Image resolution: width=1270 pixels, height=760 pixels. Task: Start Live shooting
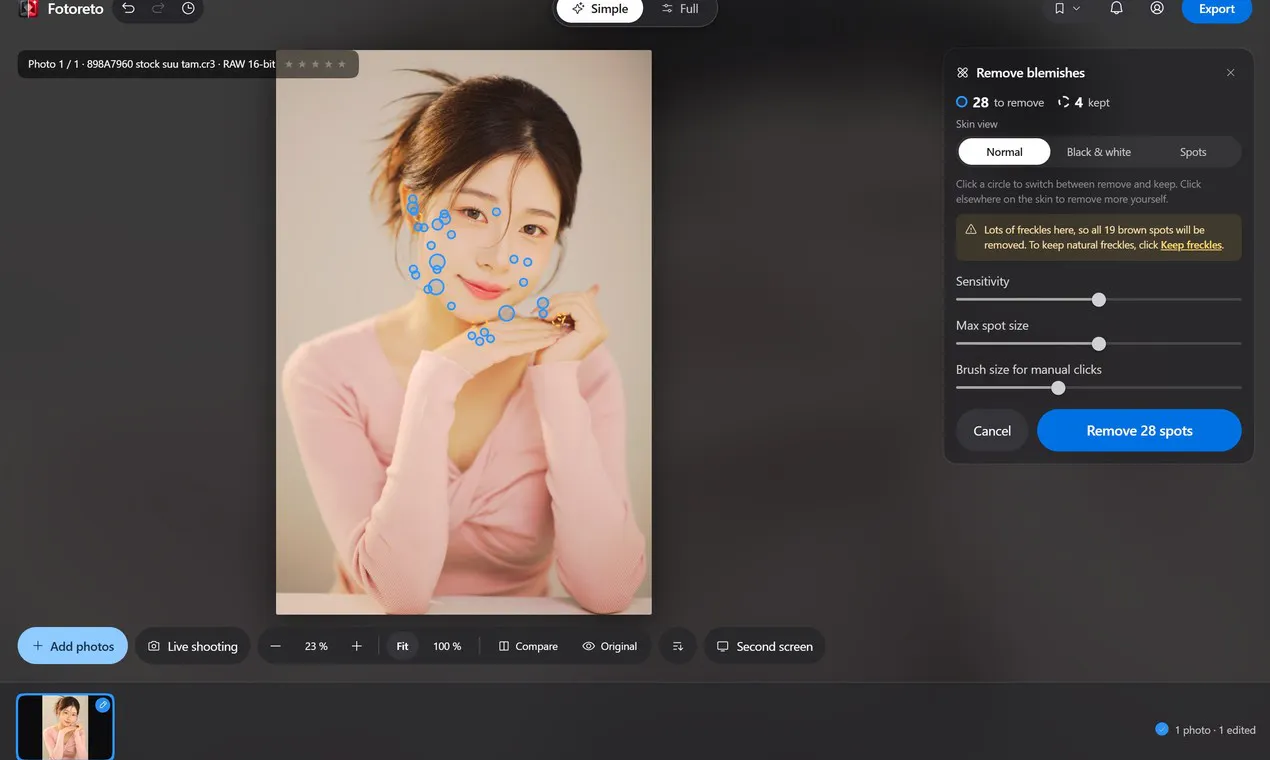pyautogui.click(x=193, y=646)
